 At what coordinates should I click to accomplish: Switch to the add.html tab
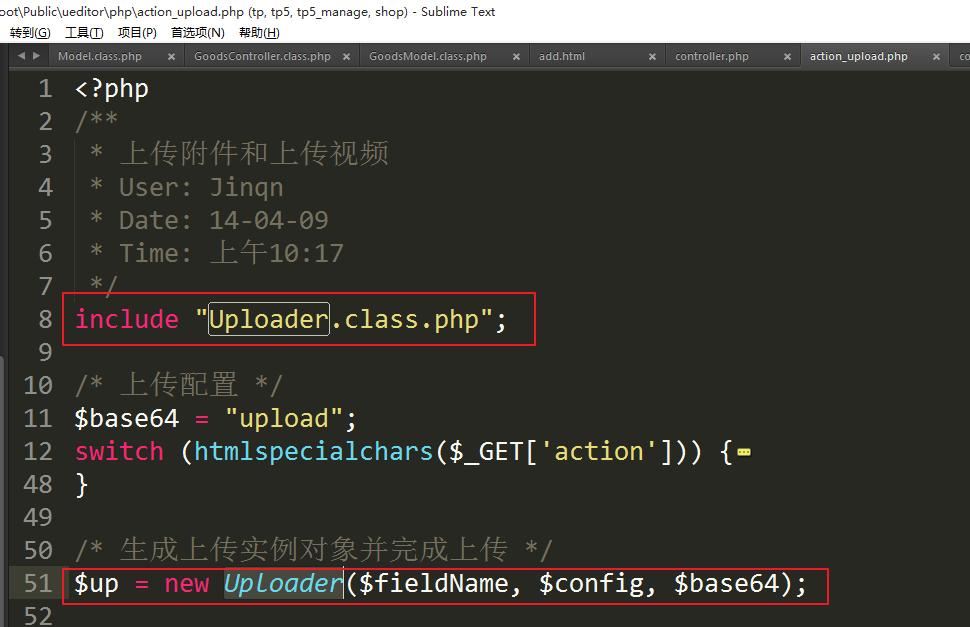tap(562, 57)
